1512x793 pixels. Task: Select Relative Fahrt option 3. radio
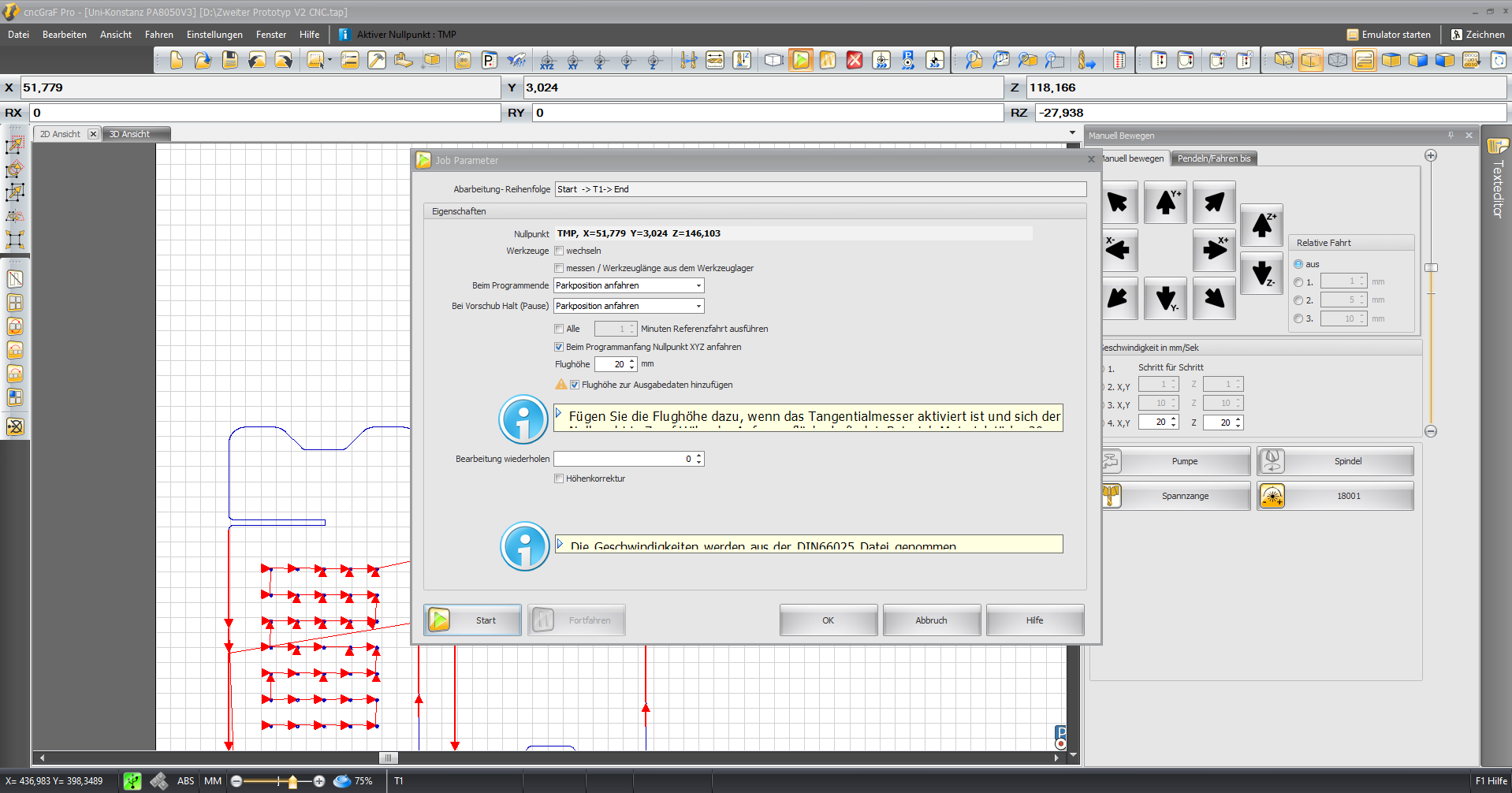1298,318
